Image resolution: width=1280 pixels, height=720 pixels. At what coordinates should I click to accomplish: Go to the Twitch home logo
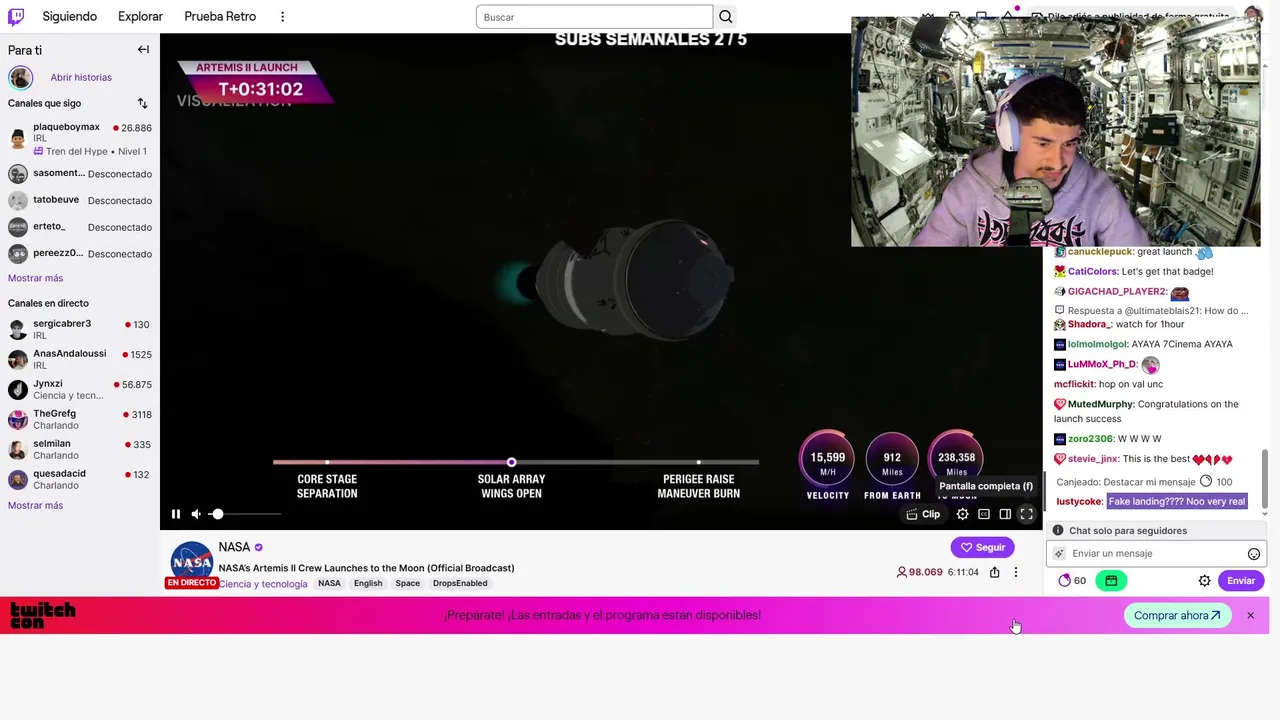[17, 17]
